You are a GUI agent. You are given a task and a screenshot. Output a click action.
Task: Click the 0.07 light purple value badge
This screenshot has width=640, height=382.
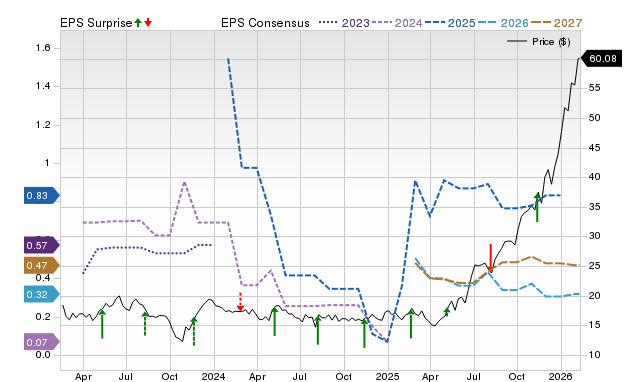(42, 342)
